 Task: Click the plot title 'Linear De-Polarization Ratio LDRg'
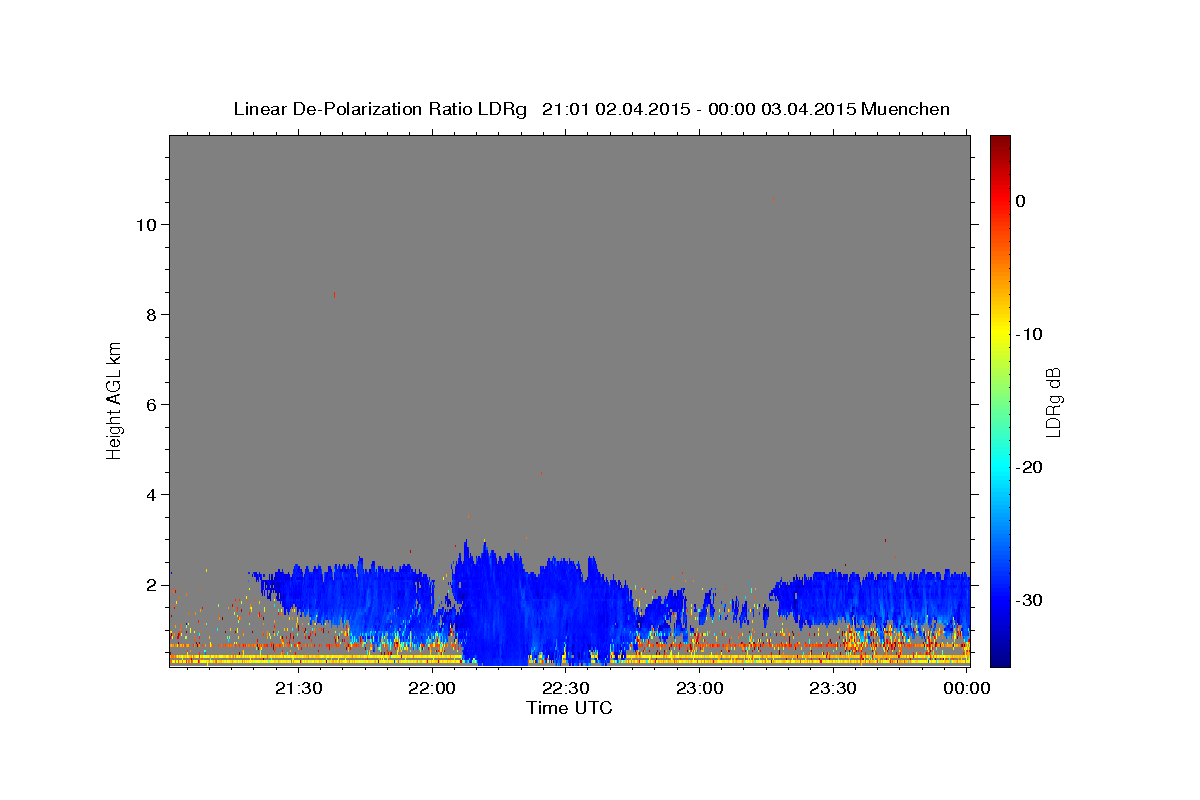(379, 109)
